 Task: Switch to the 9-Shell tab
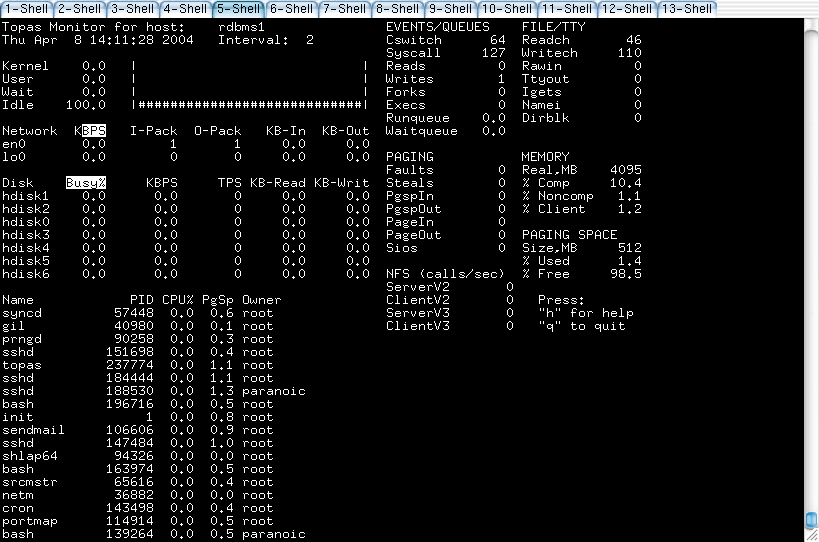coord(450,8)
